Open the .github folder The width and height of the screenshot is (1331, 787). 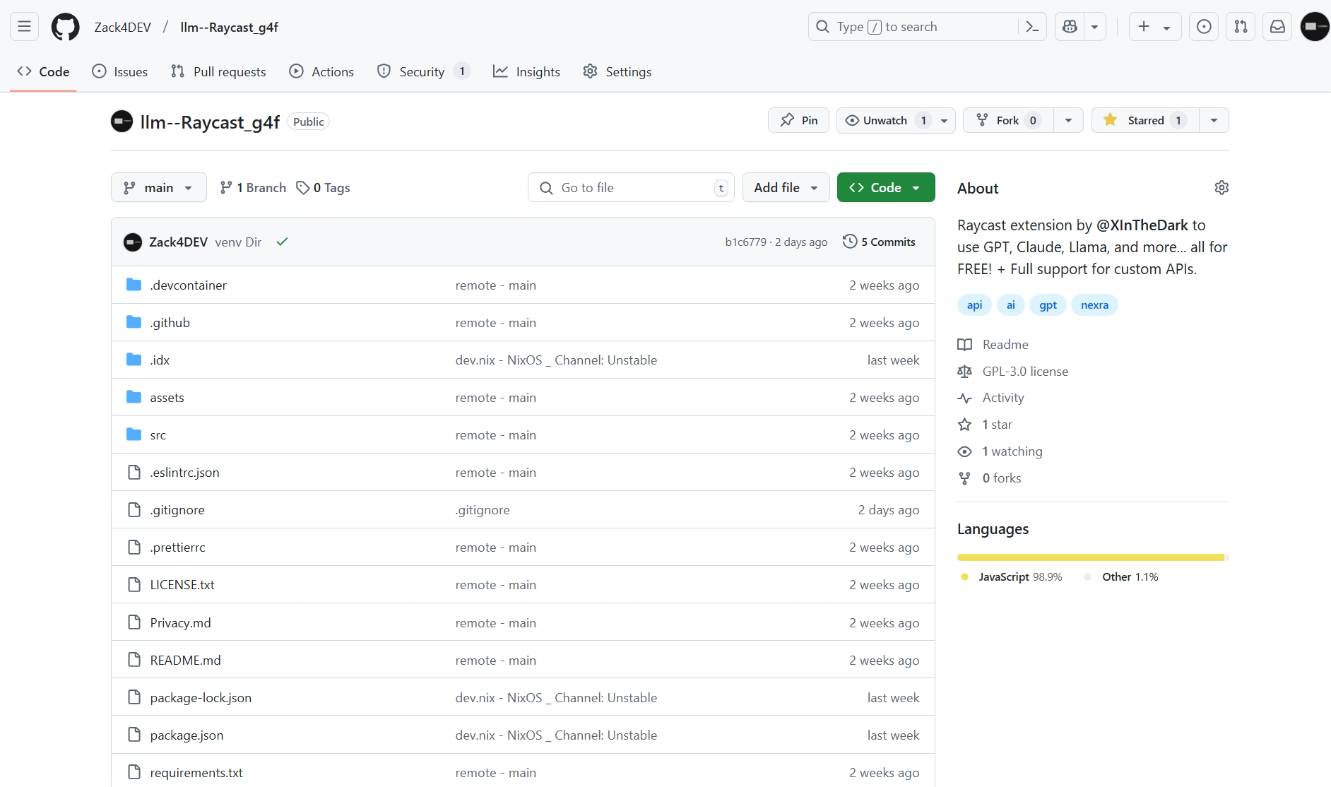pos(170,323)
